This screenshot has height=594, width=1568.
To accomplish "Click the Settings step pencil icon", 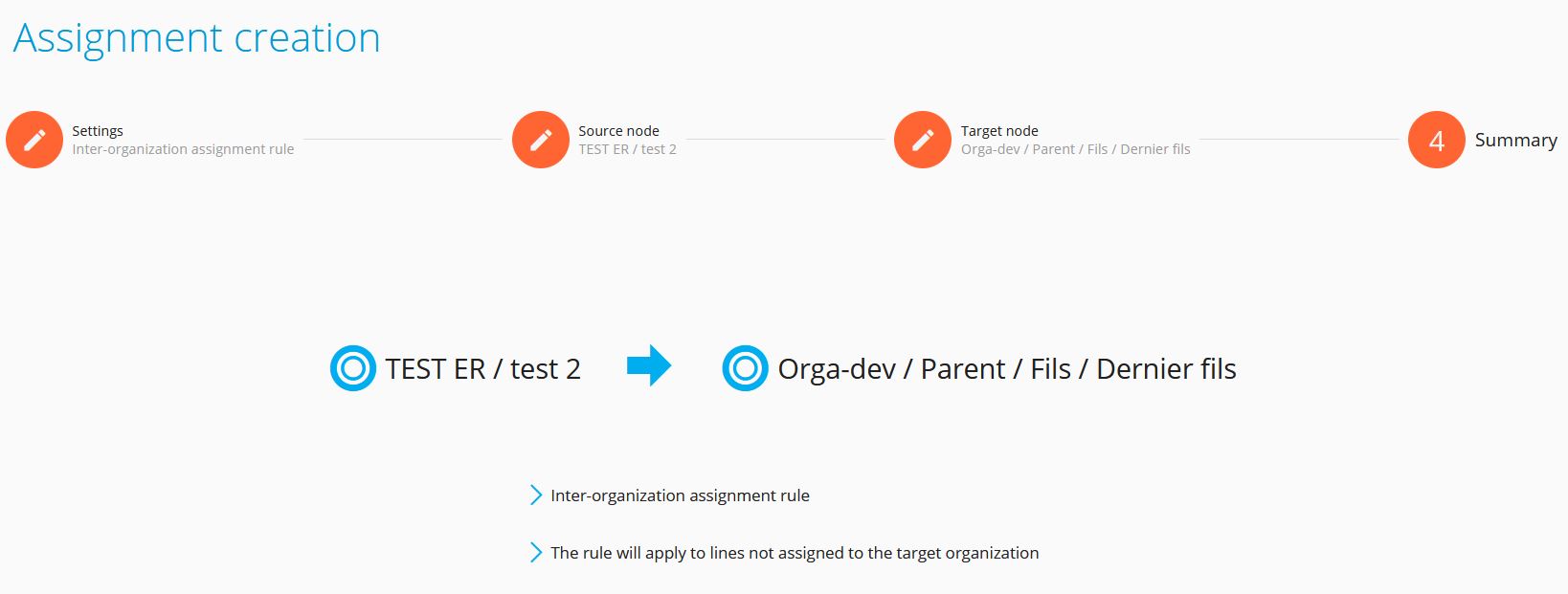I will (34, 140).
